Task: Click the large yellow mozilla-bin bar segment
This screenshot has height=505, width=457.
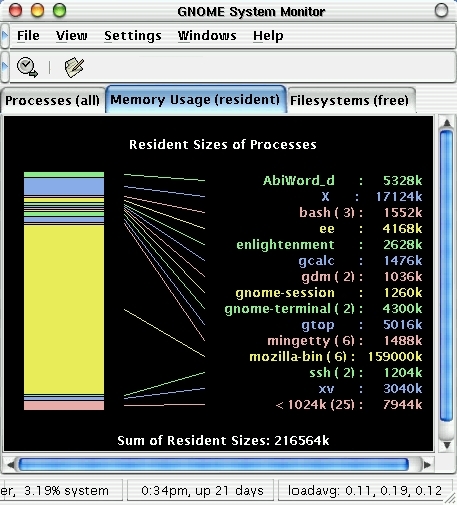Action: [64, 310]
